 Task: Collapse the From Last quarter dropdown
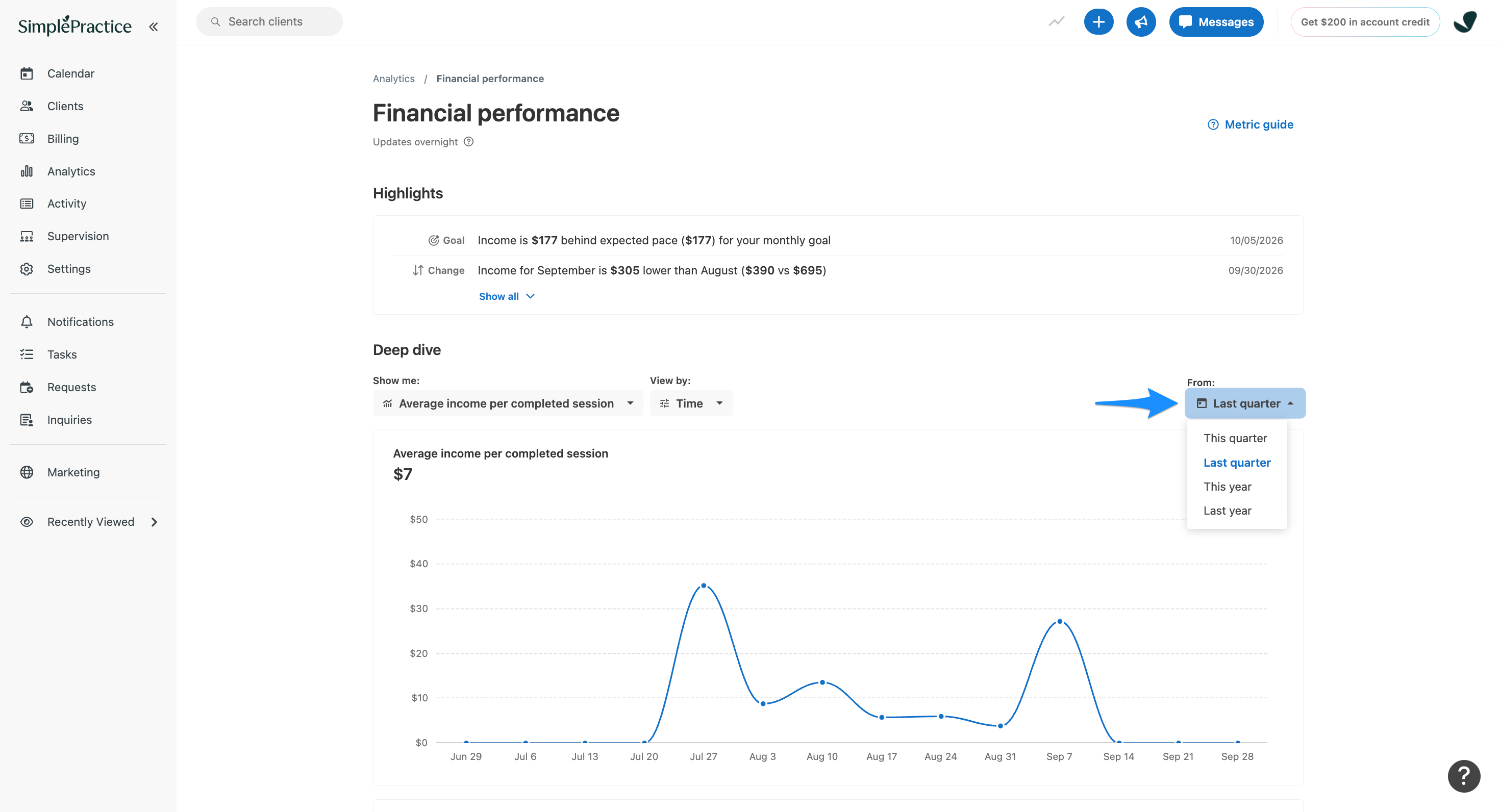tap(1245, 403)
